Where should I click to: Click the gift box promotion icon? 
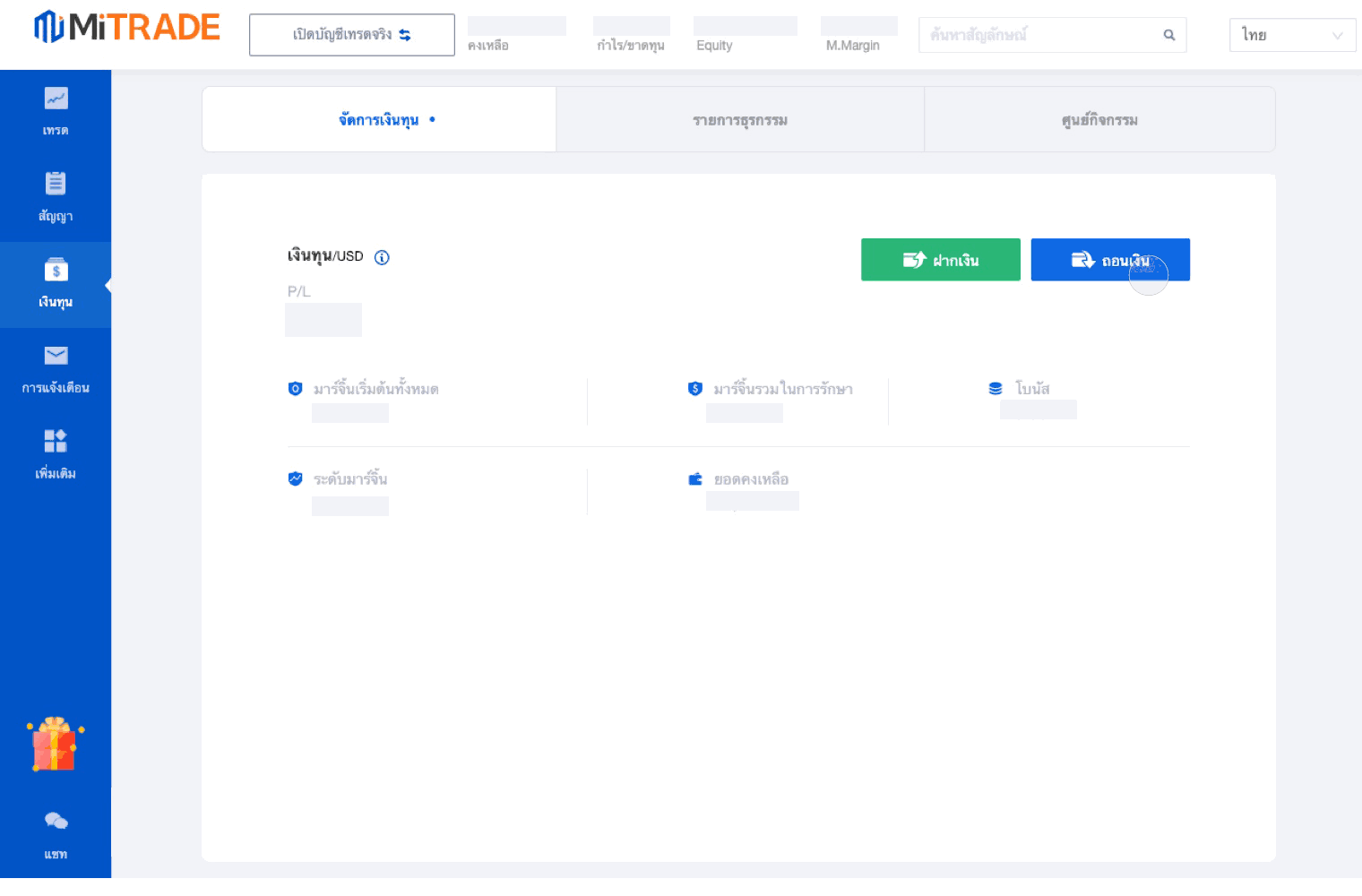pos(55,745)
